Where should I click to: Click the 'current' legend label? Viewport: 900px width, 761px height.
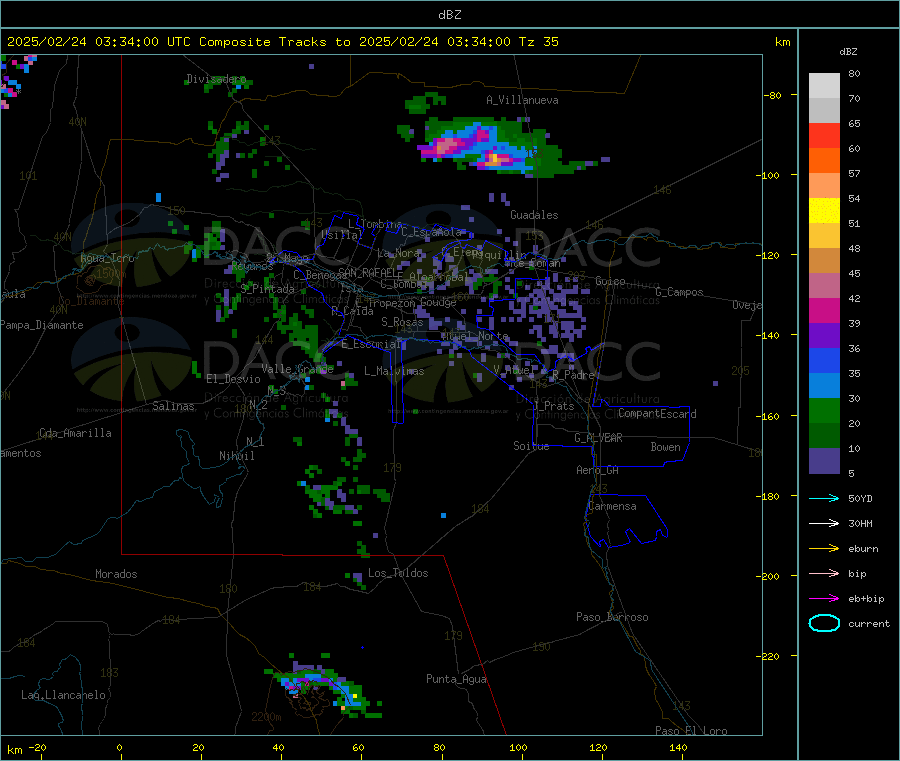point(869,623)
